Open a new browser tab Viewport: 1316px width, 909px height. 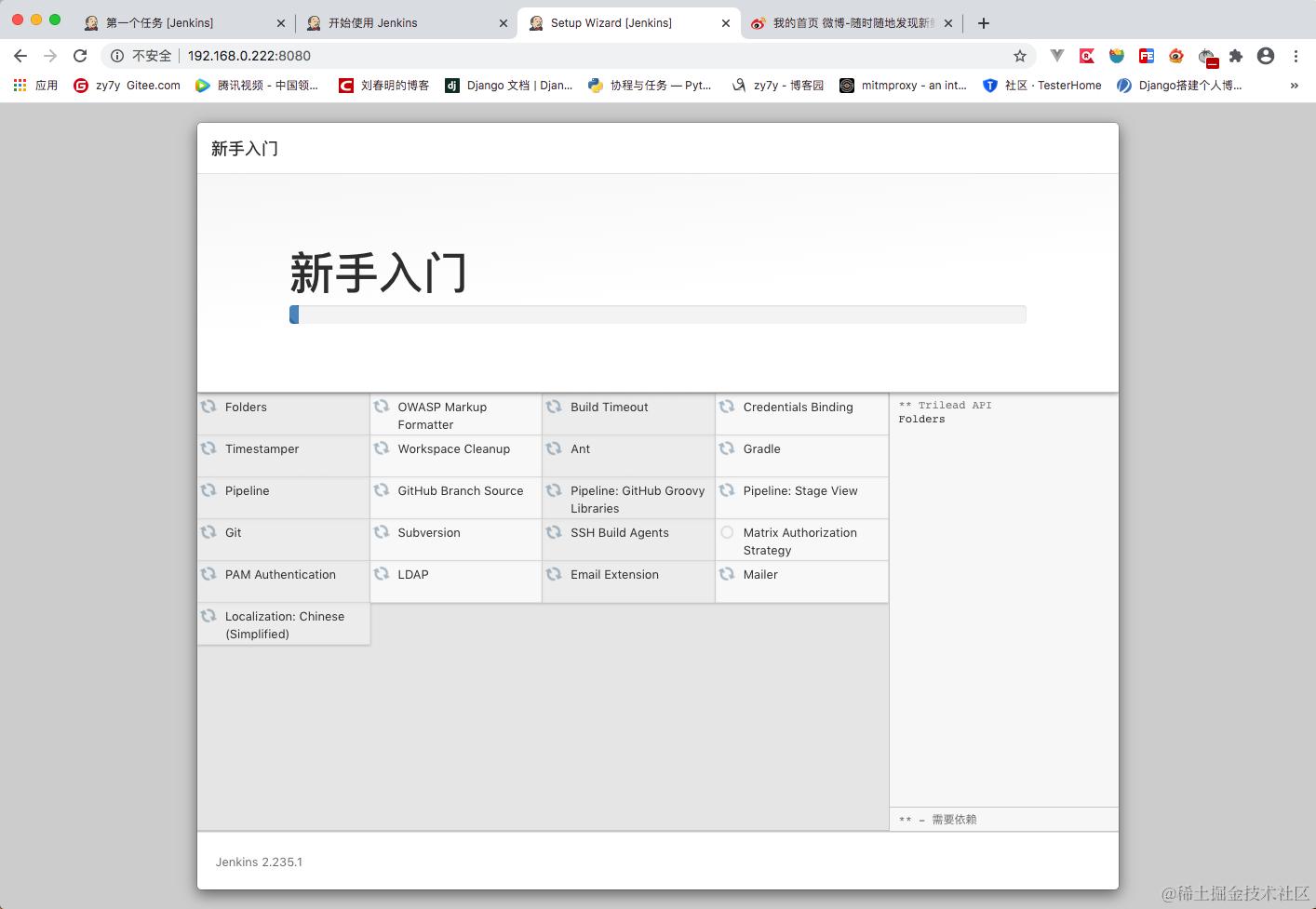point(984,23)
